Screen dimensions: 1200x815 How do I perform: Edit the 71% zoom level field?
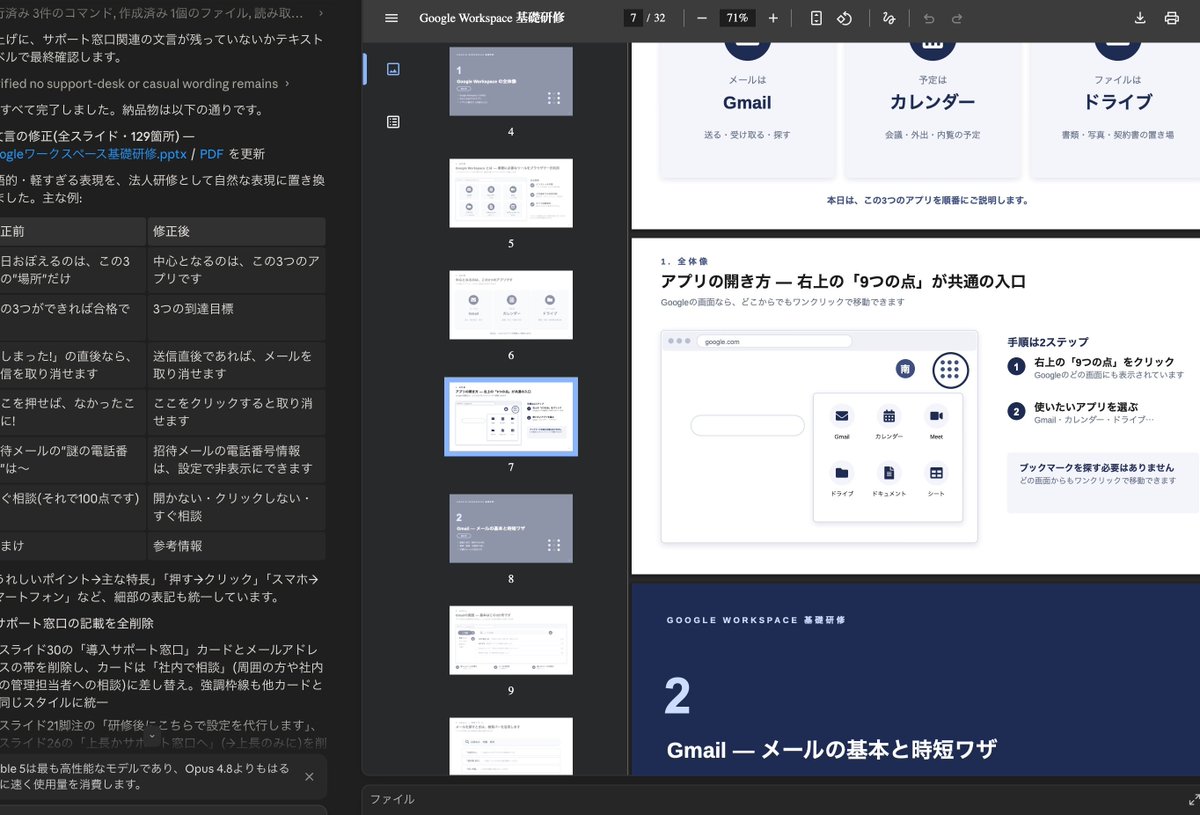pos(737,18)
